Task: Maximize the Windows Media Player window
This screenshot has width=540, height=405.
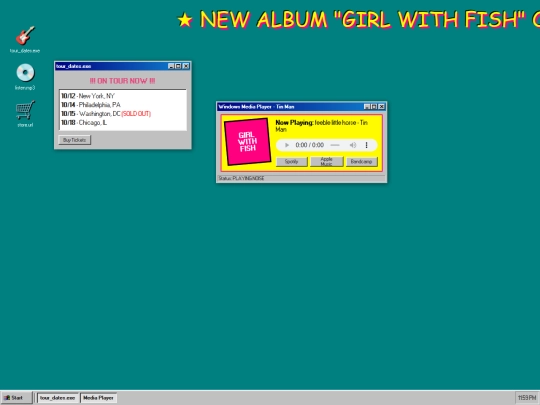Action: (374, 107)
